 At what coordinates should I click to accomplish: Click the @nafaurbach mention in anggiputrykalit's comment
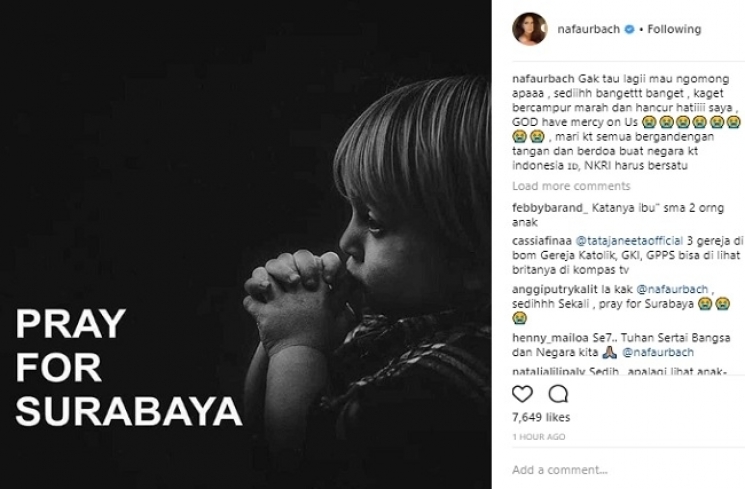pos(672,289)
